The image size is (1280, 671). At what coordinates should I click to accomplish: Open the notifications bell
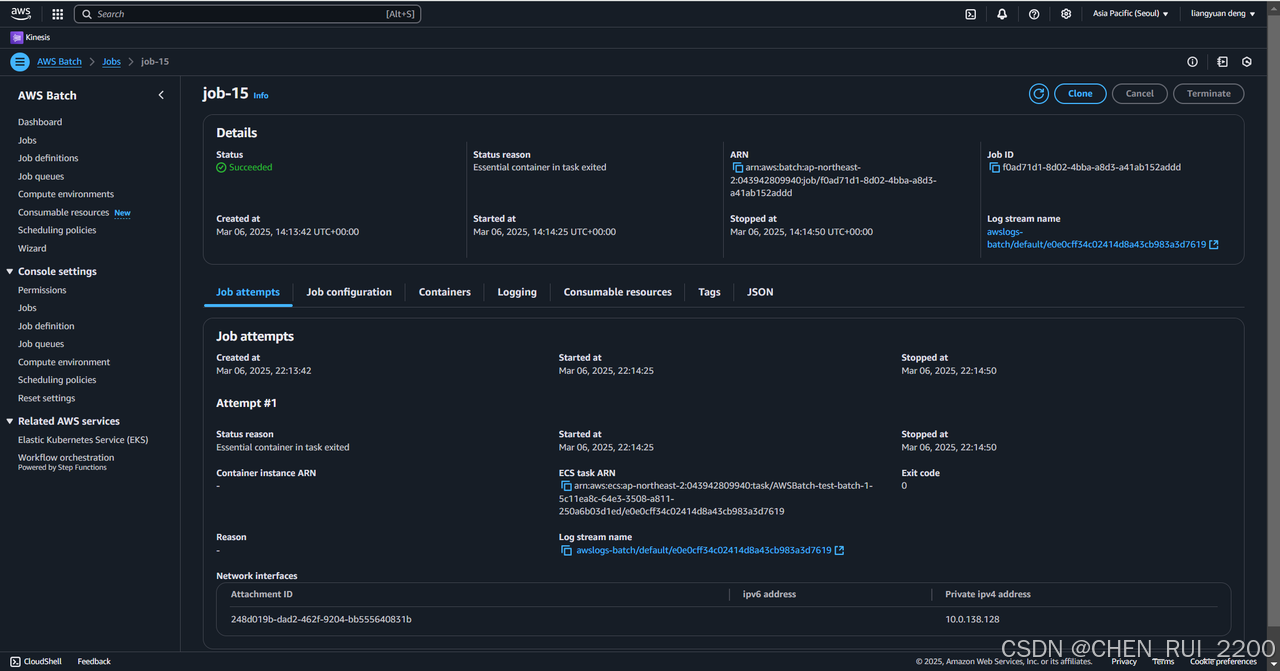click(1002, 14)
